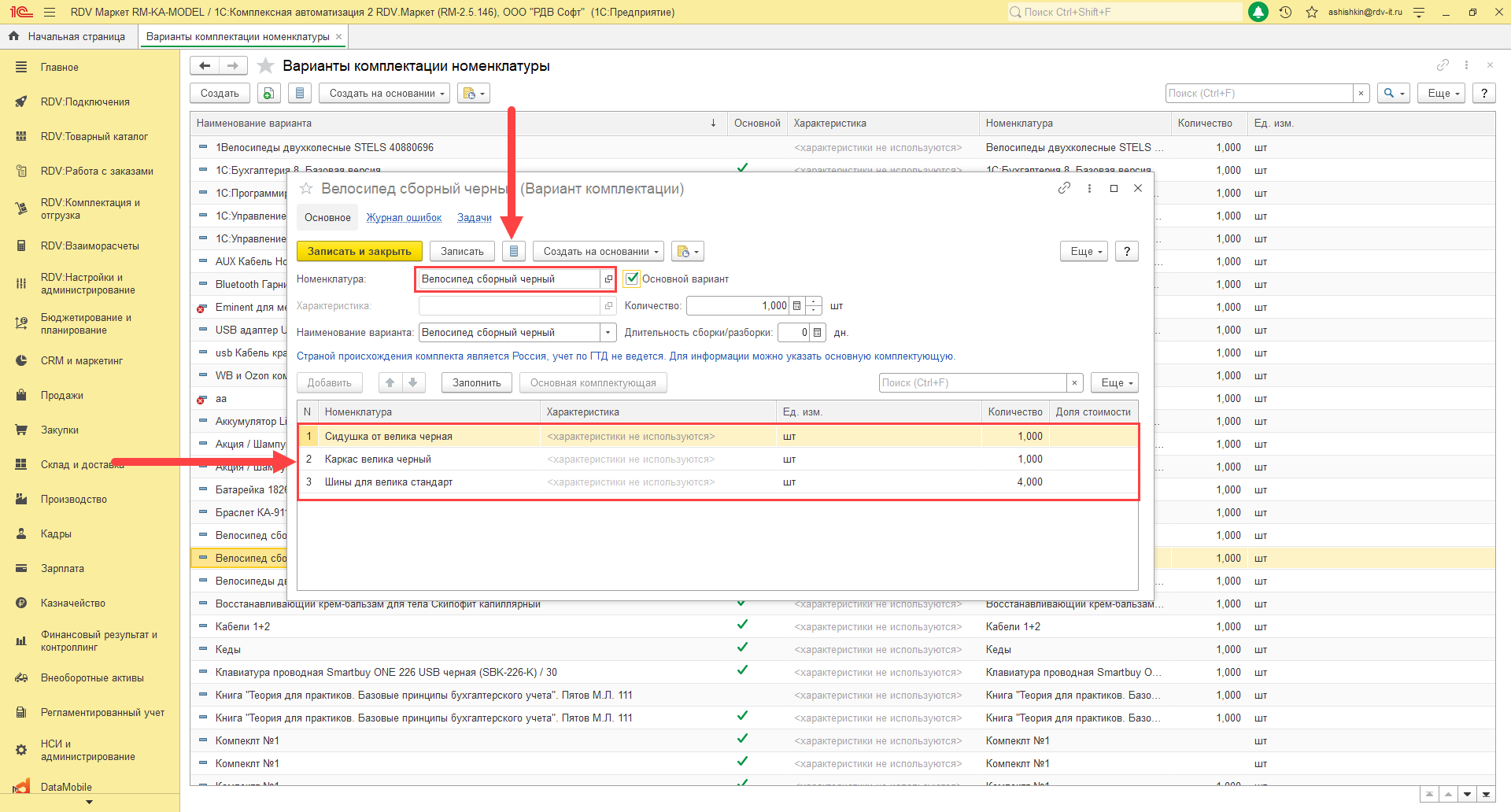1511x812 pixels.
Task: Click the component search field in dialog
Action: click(x=972, y=383)
